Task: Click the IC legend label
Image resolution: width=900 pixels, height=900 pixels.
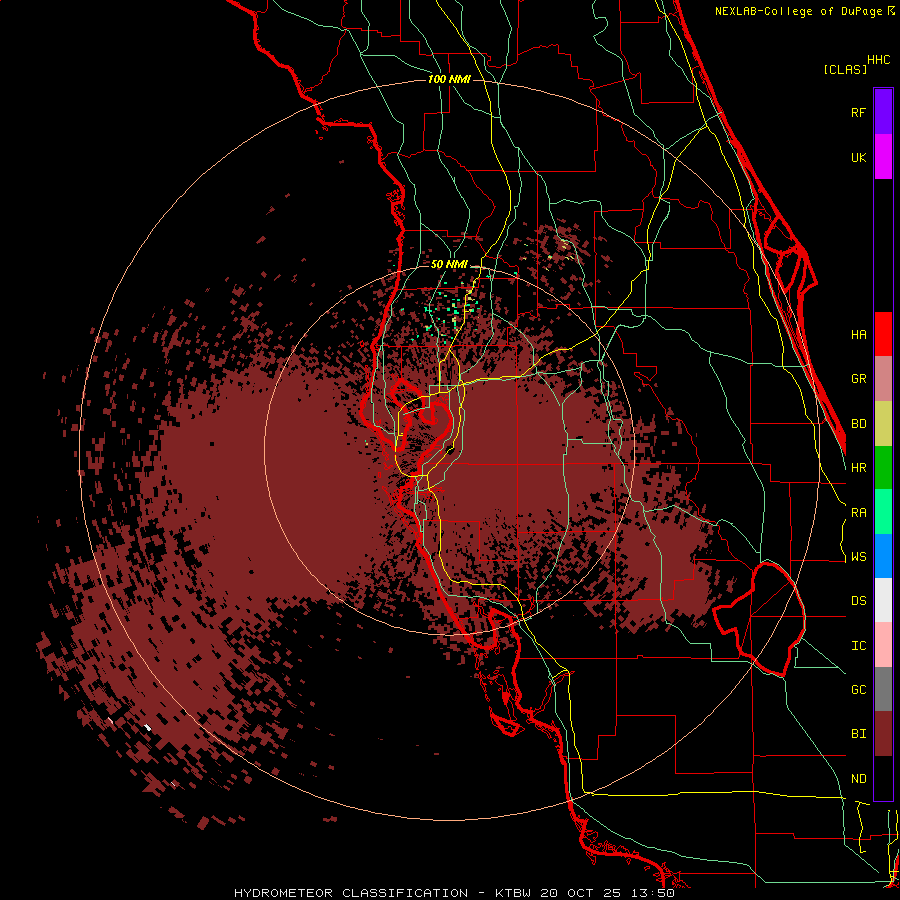Action: 858,646
